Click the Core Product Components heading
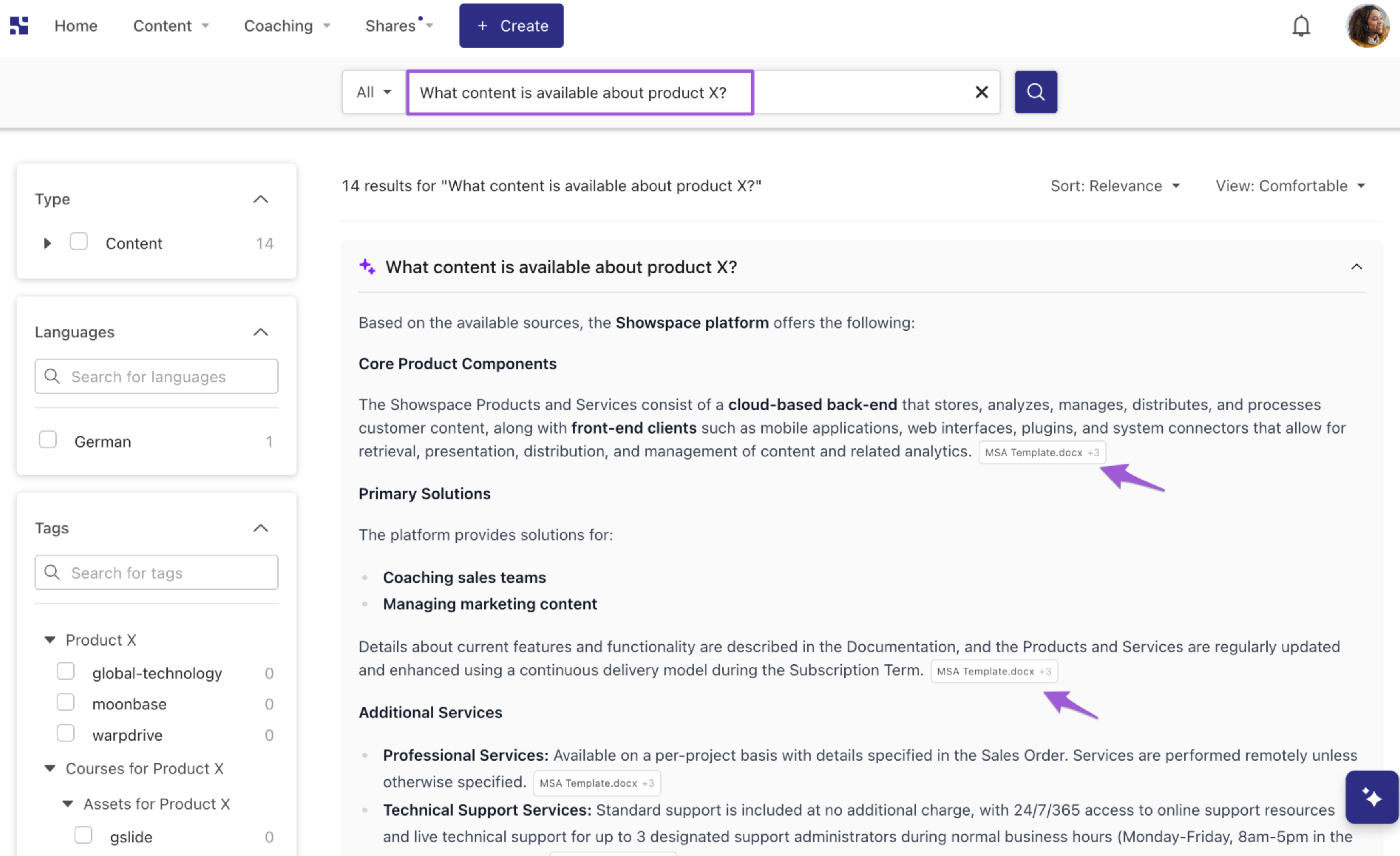Screen dimensions: 1400x856 pyautogui.click(x=457, y=364)
